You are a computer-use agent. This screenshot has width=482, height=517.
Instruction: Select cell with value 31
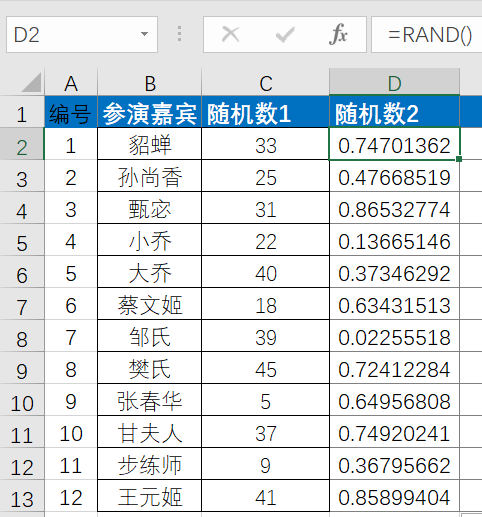[x=266, y=208]
